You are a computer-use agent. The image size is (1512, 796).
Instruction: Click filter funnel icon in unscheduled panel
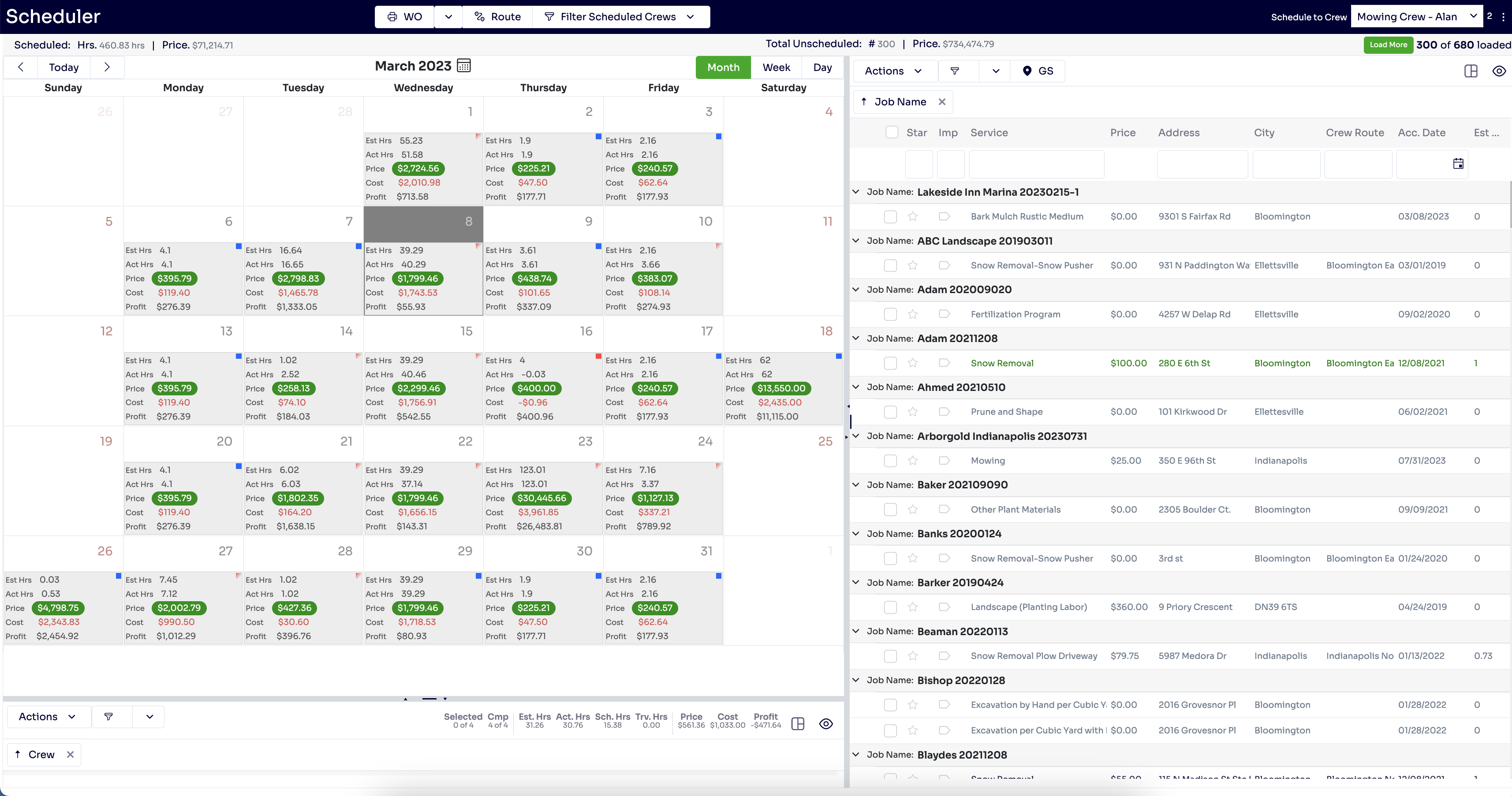(x=955, y=71)
